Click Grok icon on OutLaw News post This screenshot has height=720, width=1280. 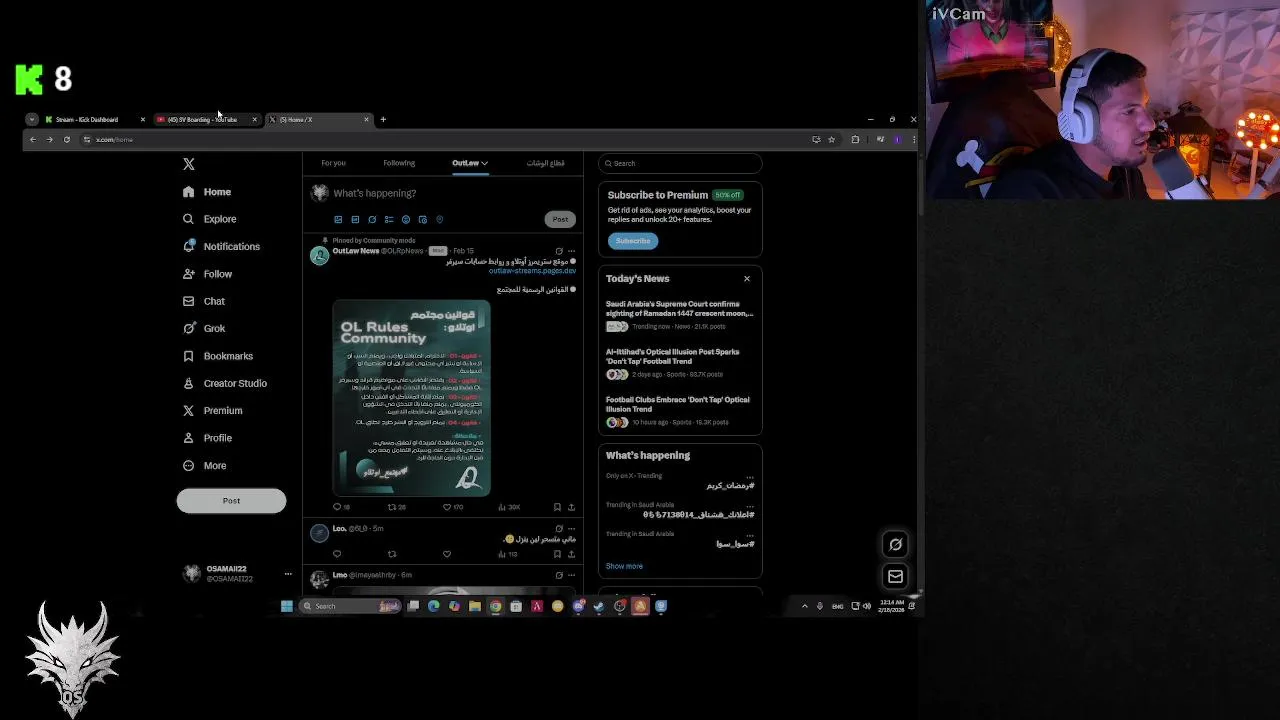[558, 251]
